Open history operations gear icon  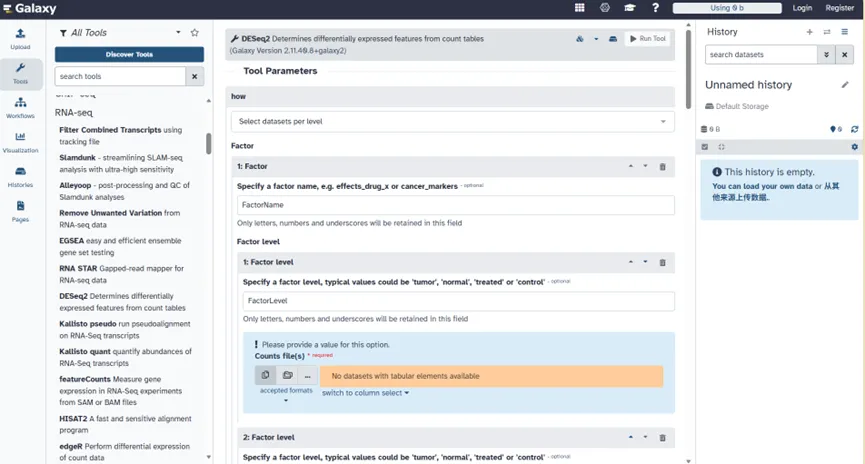[x=855, y=147]
